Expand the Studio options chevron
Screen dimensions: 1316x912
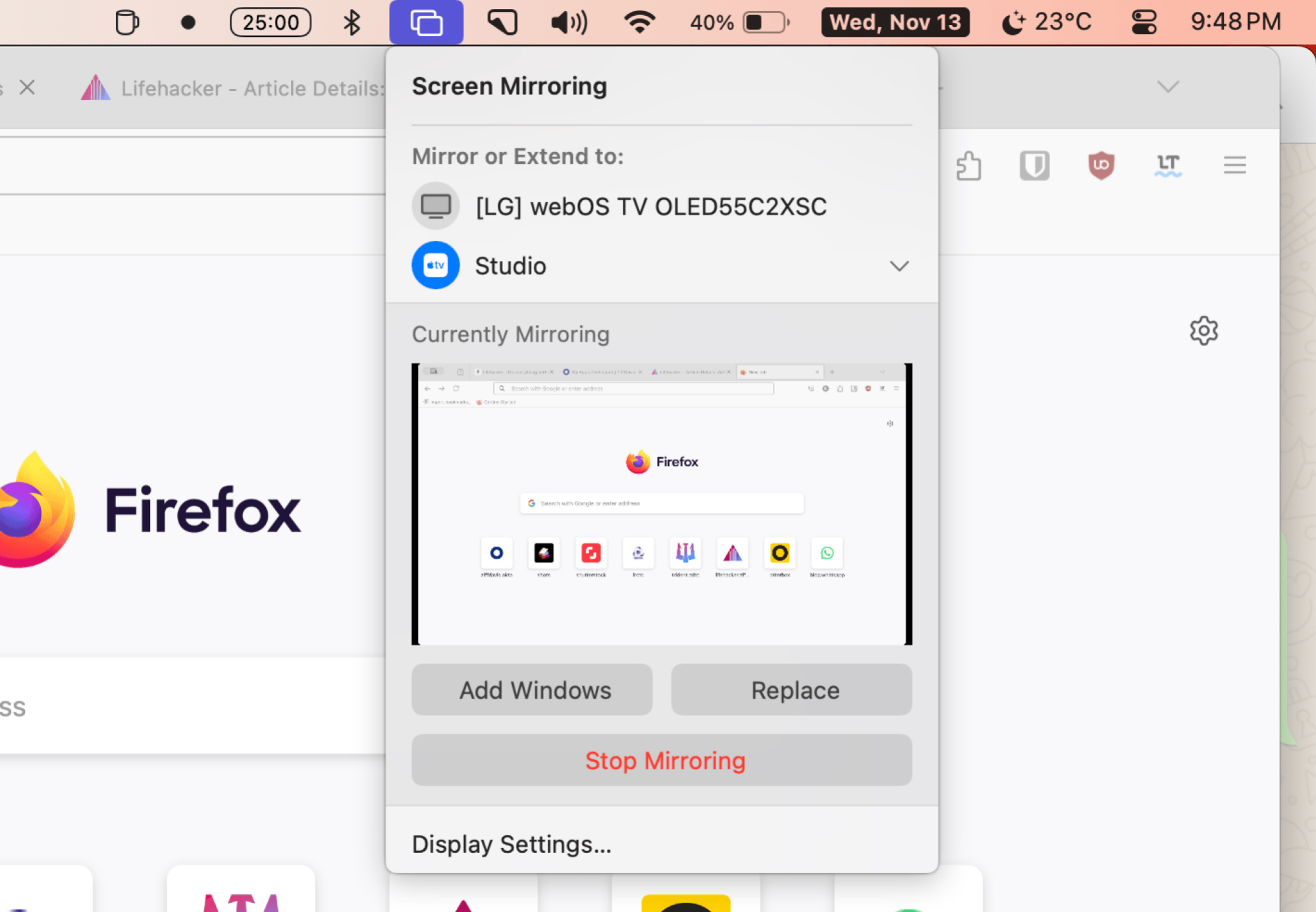pyautogui.click(x=899, y=266)
